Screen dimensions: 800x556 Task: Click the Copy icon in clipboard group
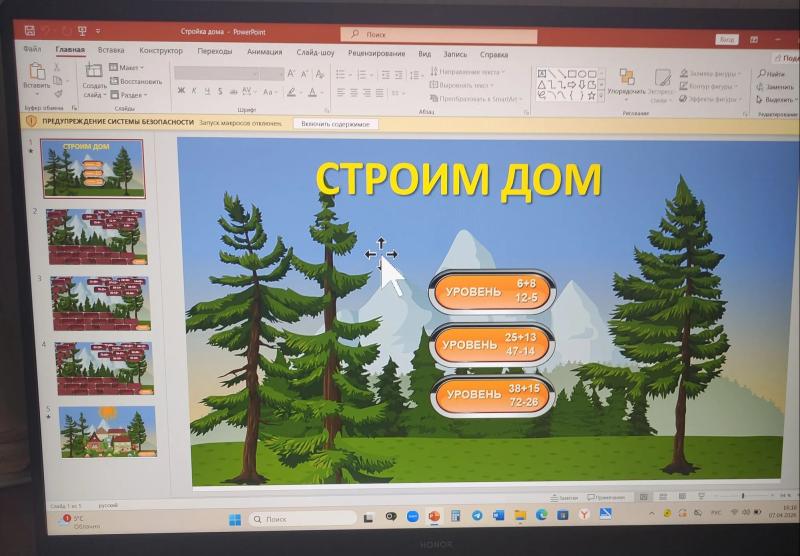[x=58, y=80]
